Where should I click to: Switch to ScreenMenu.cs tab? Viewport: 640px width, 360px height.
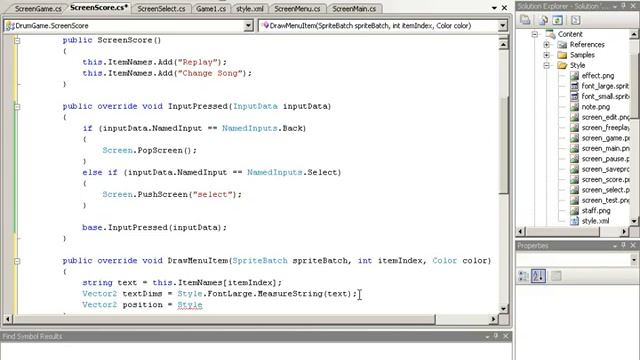point(297,9)
